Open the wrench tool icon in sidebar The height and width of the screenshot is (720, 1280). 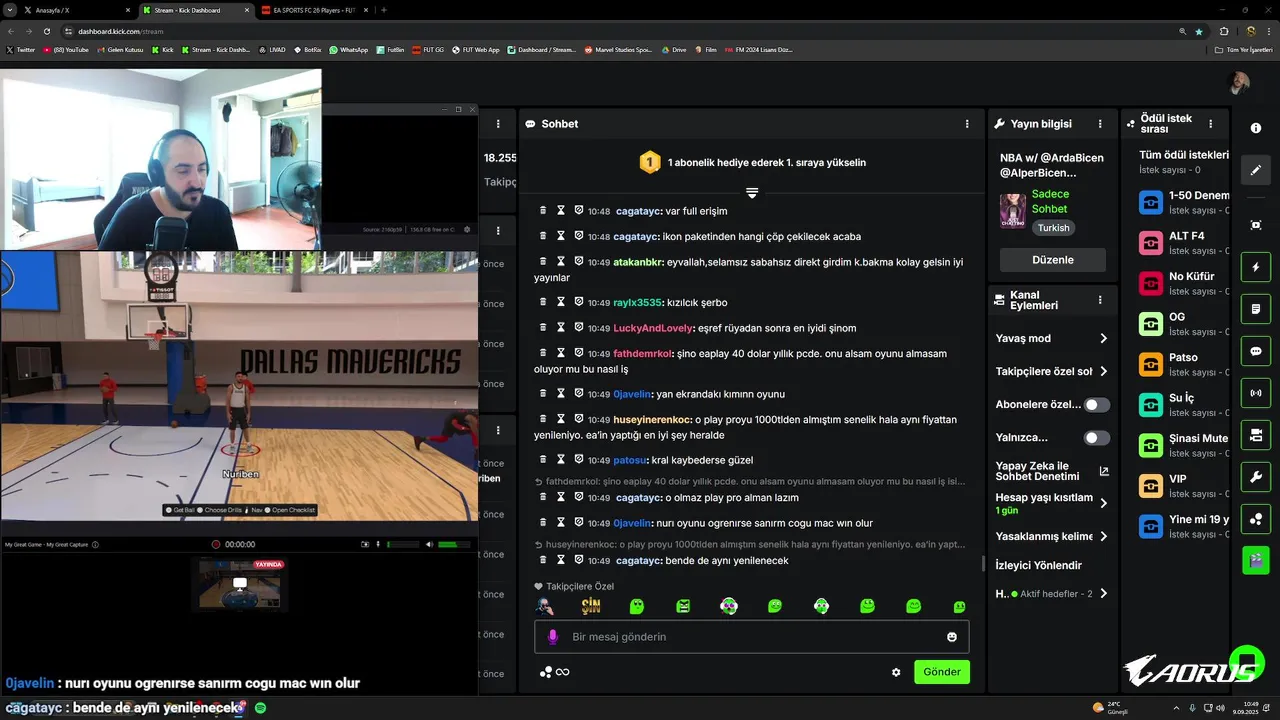1256,476
